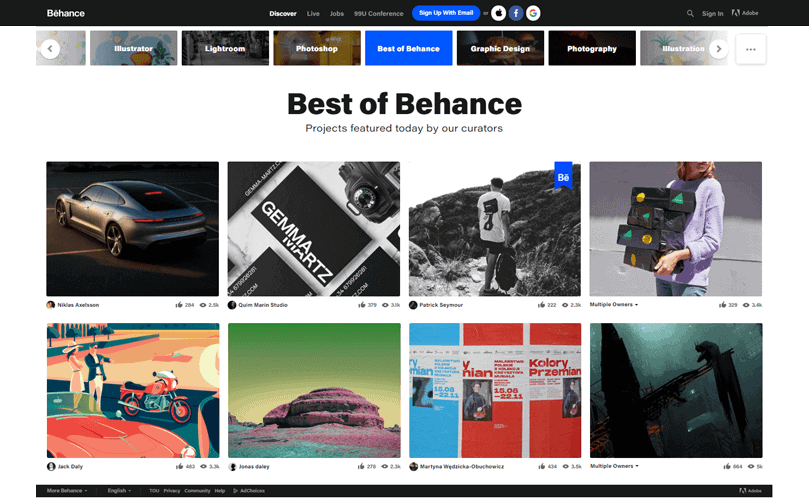Select the Illustration category tile
The image size is (809, 500).
pyautogui.click(x=684, y=48)
